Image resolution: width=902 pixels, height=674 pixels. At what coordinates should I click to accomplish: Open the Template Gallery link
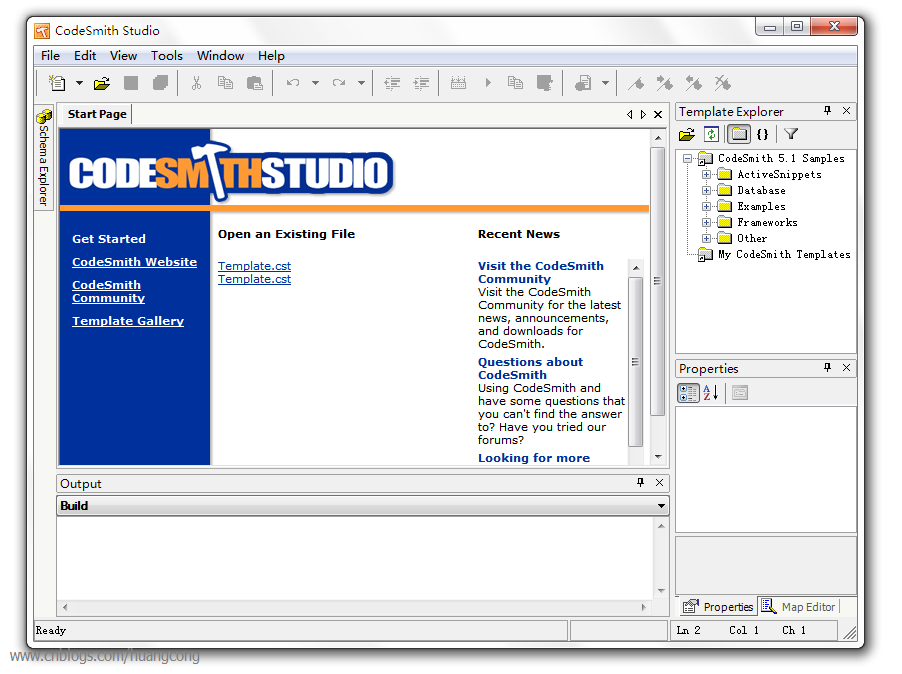[x=128, y=321]
